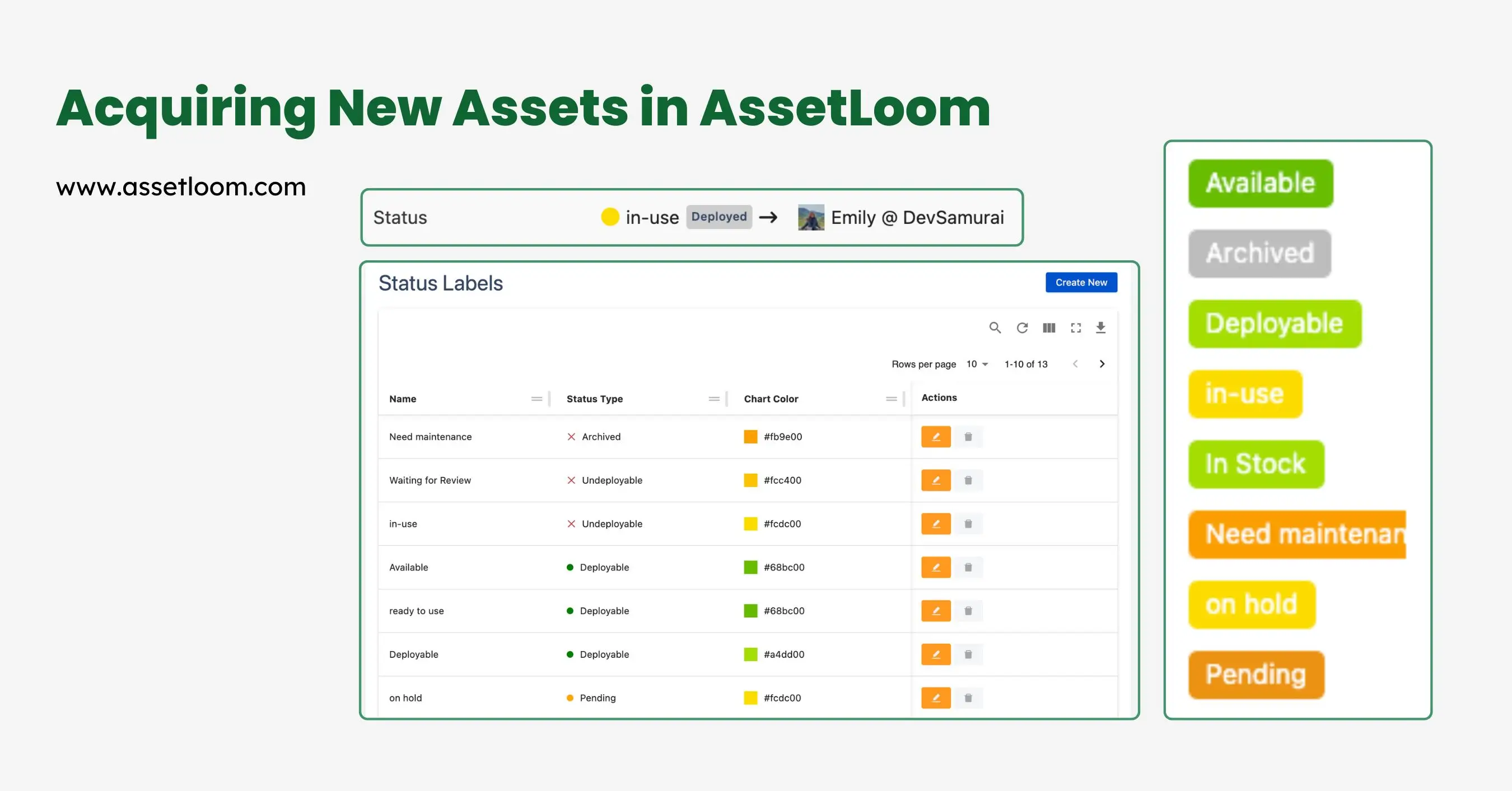The image size is (1512, 791).
Task: Click Emily @ DevSamurai user link
Action: pos(917,217)
